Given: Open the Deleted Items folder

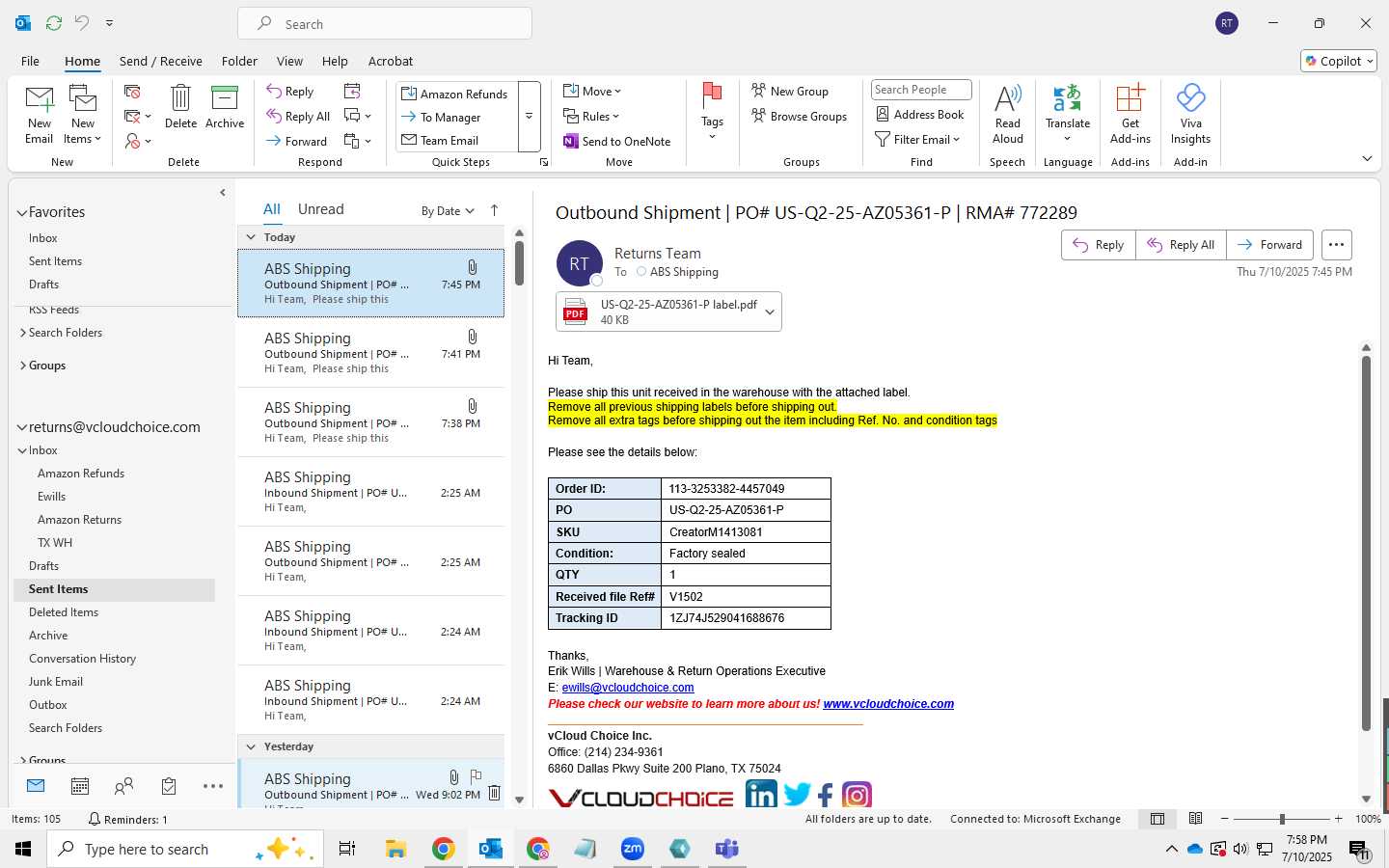Looking at the screenshot, I should pos(64,612).
